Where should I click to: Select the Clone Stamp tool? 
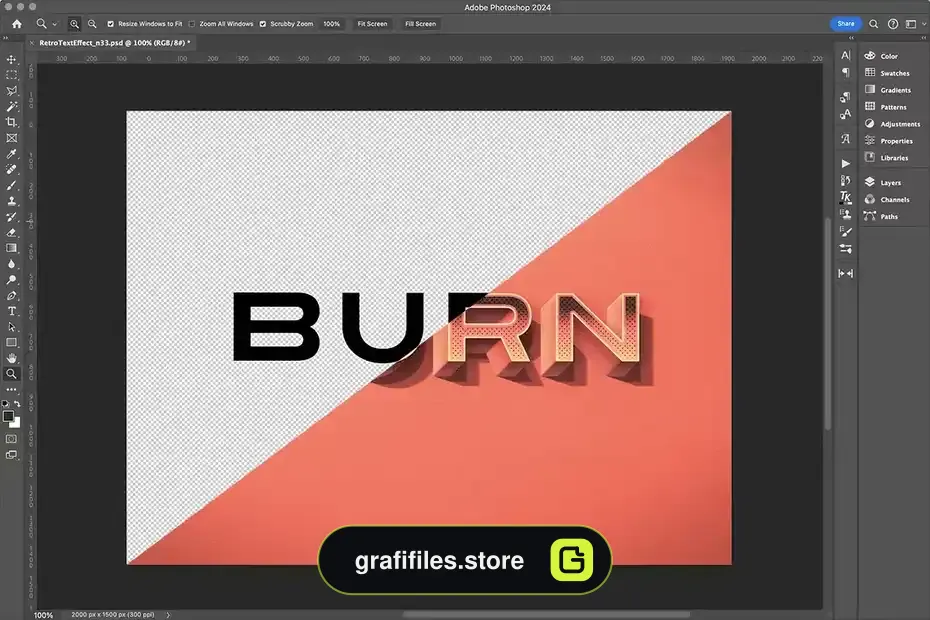11,201
